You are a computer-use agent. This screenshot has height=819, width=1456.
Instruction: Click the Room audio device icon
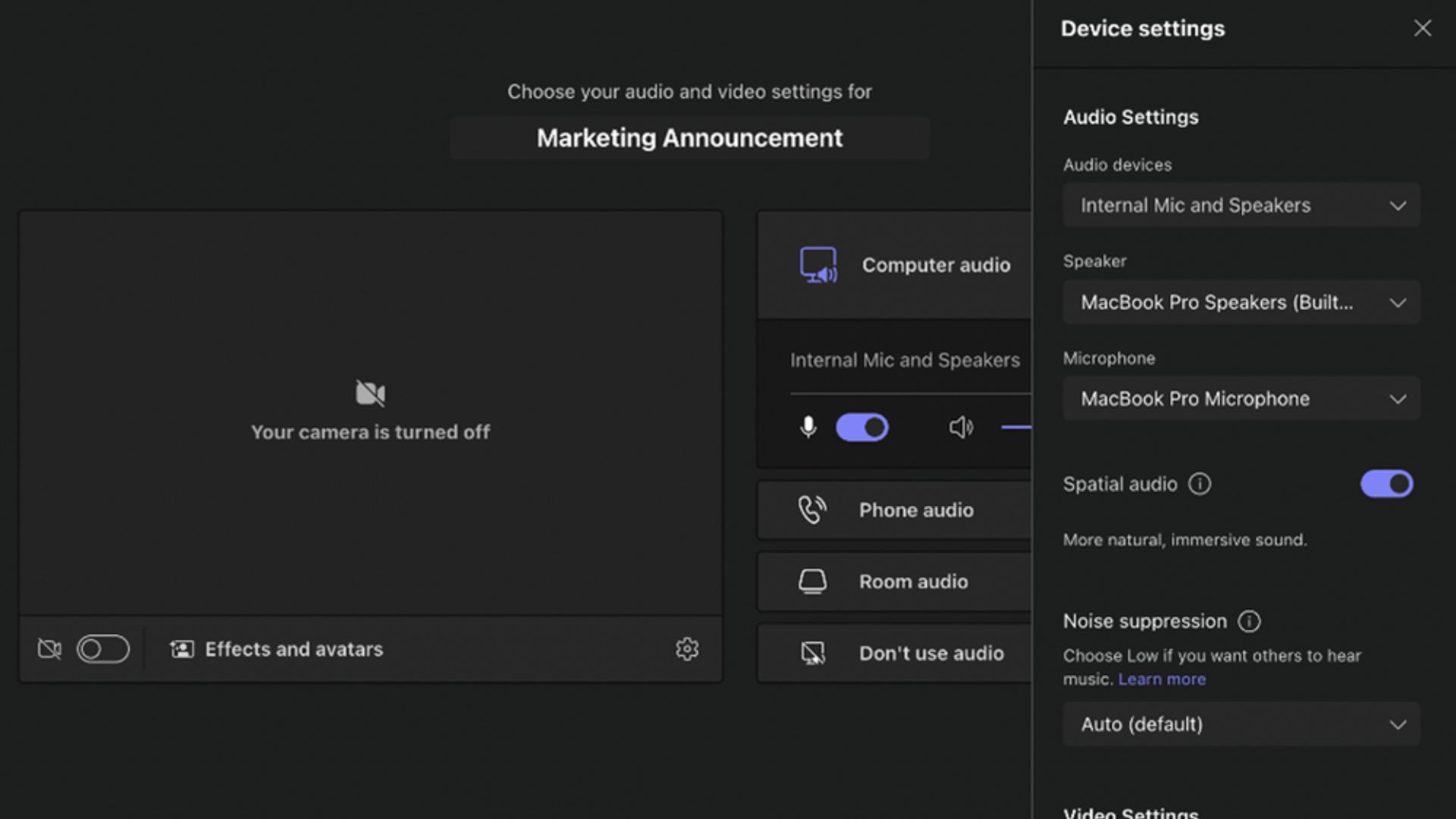(x=812, y=582)
